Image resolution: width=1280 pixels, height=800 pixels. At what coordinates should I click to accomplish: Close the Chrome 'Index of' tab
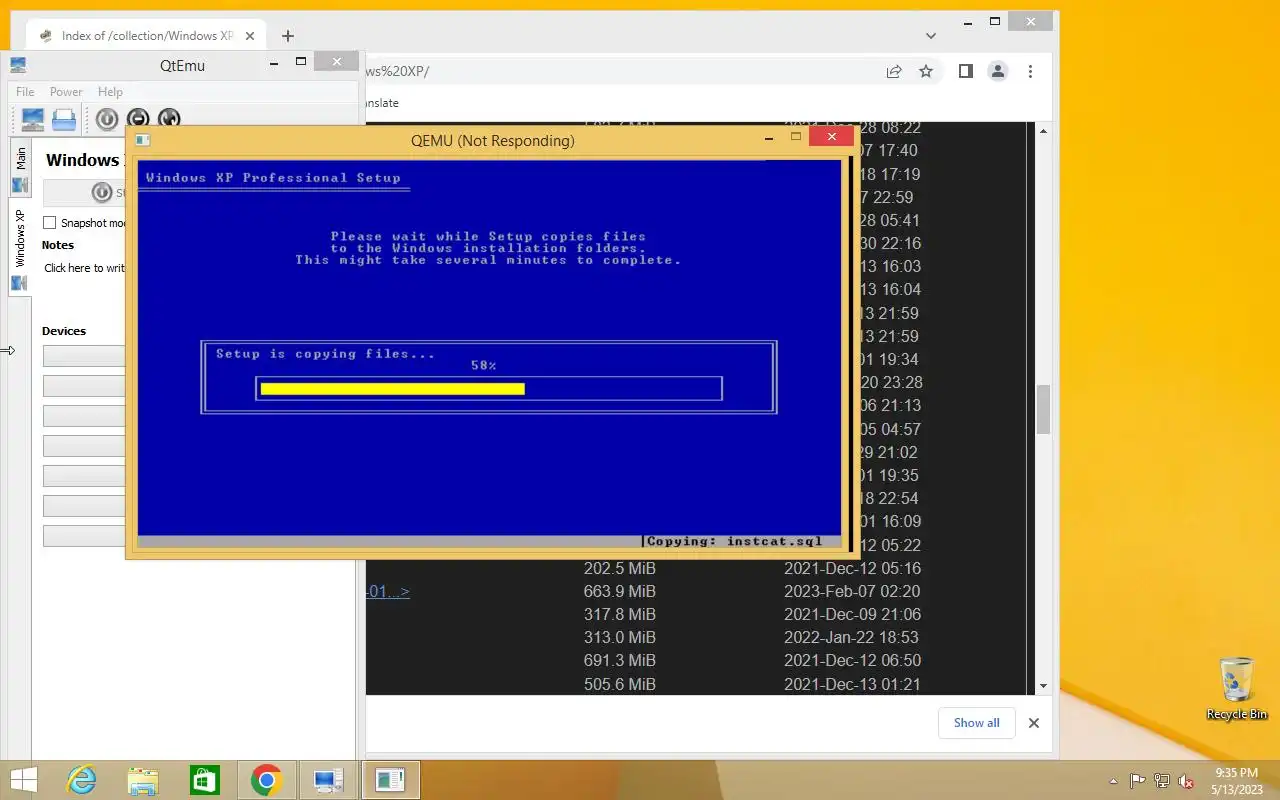[x=250, y=35]
